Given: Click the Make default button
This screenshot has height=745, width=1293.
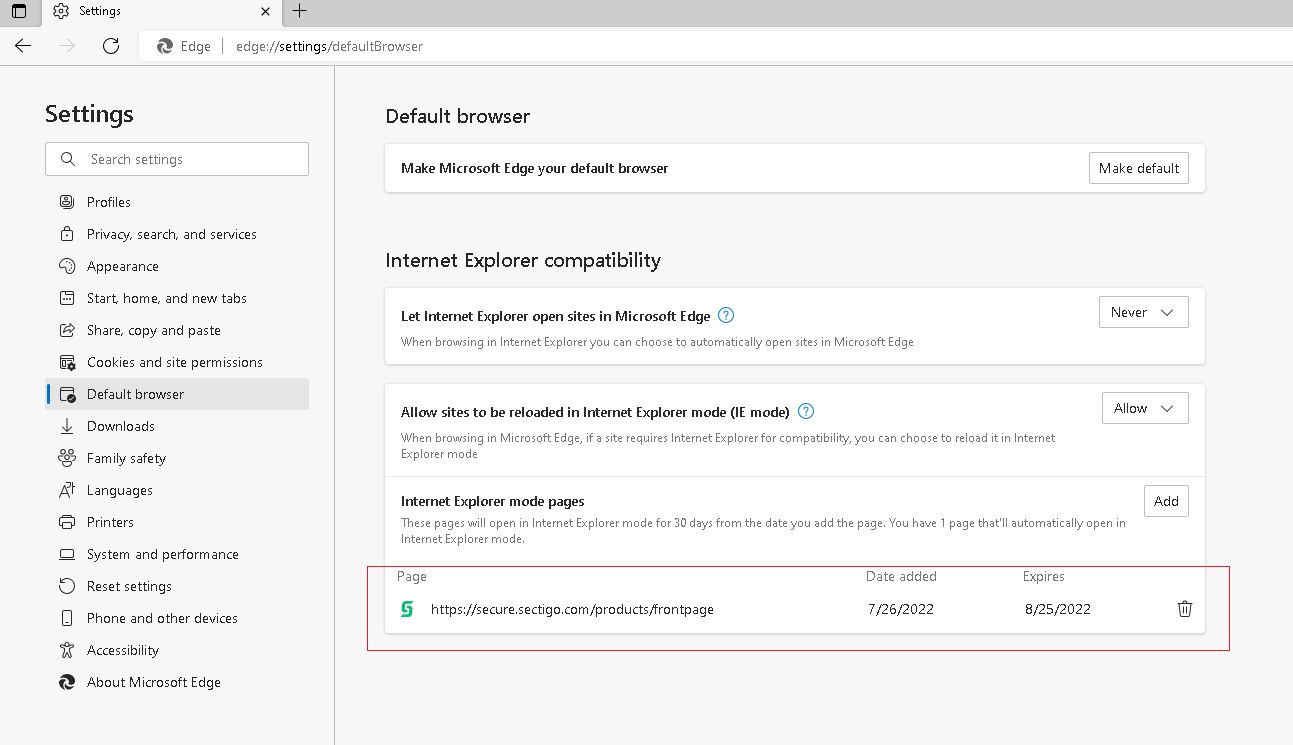Looking at the screenshot, I should 1139,168.
